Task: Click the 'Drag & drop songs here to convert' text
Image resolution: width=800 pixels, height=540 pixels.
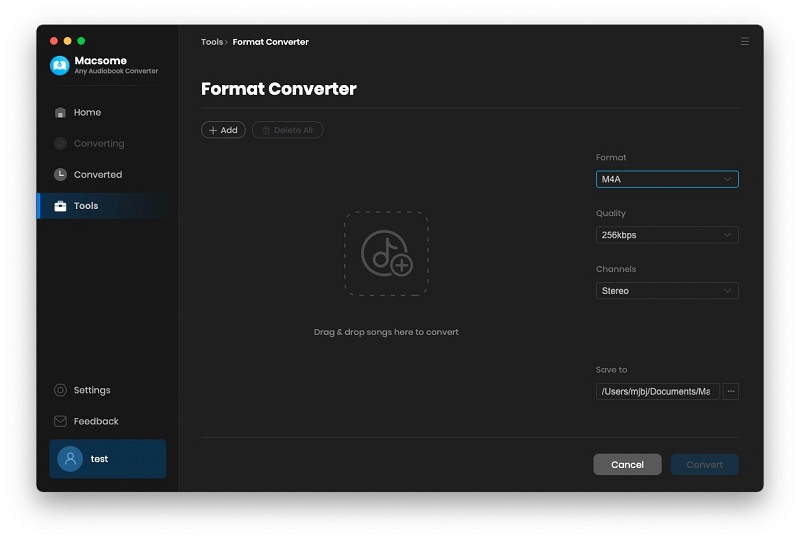Action: [386, 332]
